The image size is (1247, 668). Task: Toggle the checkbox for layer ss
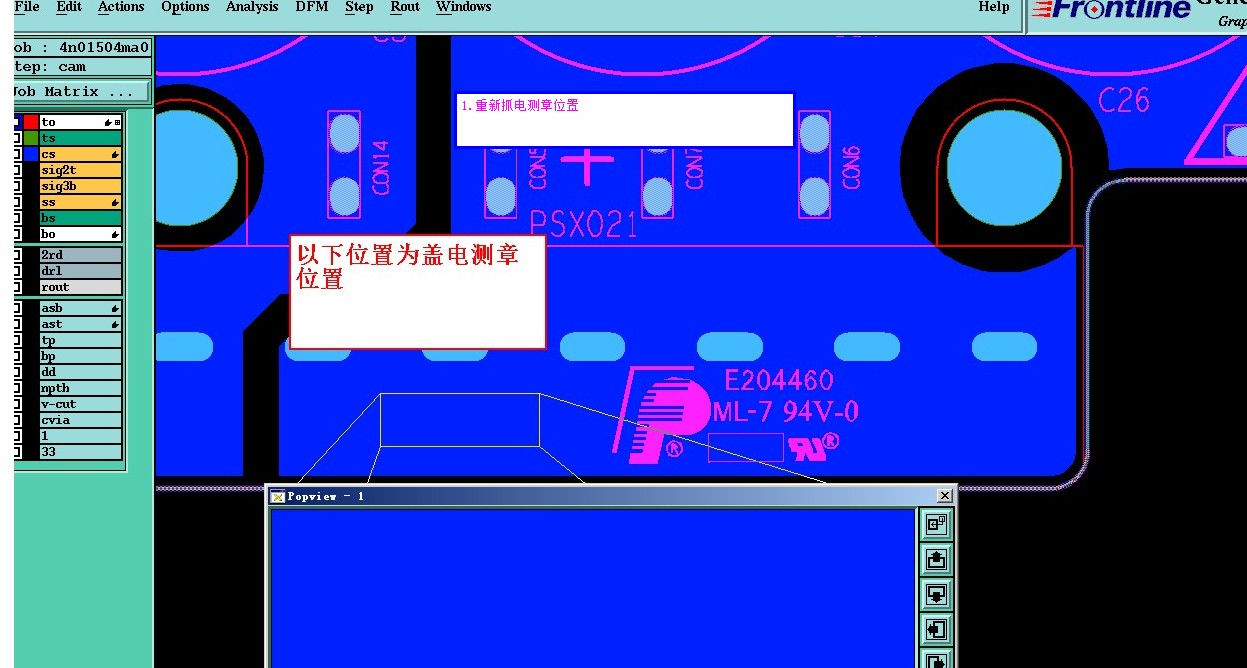point(17,202)
